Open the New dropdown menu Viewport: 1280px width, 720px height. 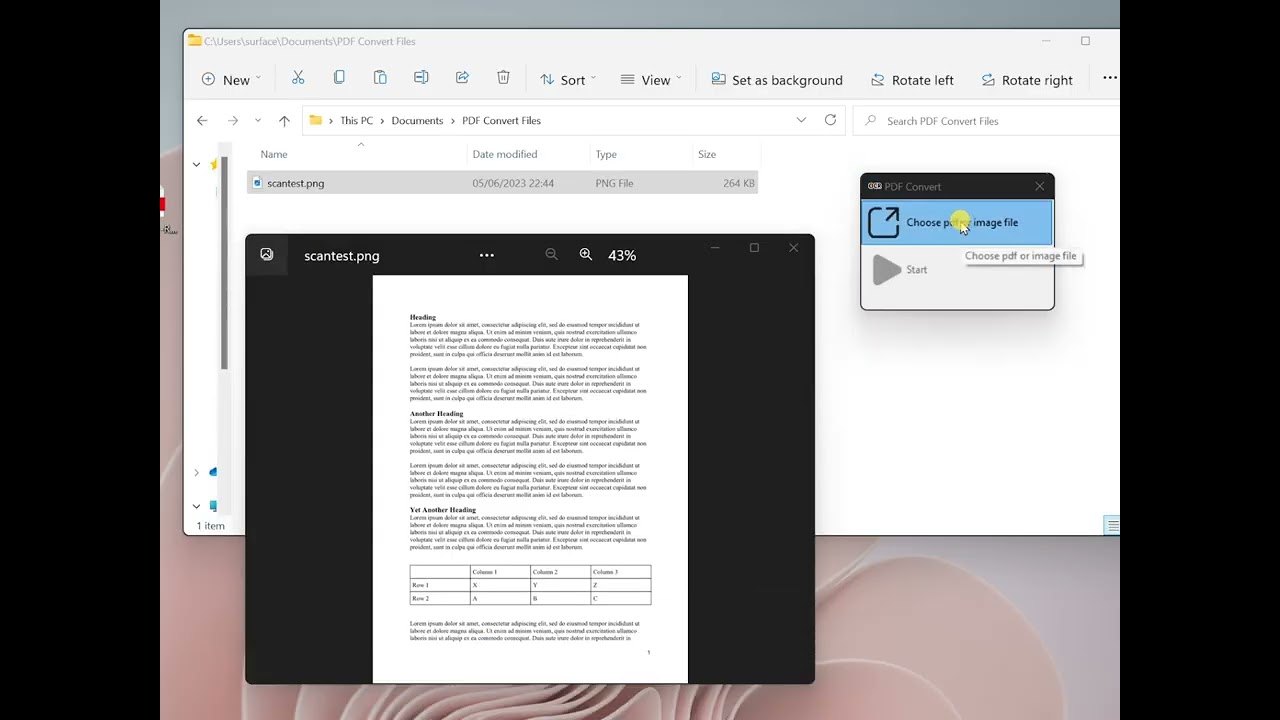click(231, 80)
